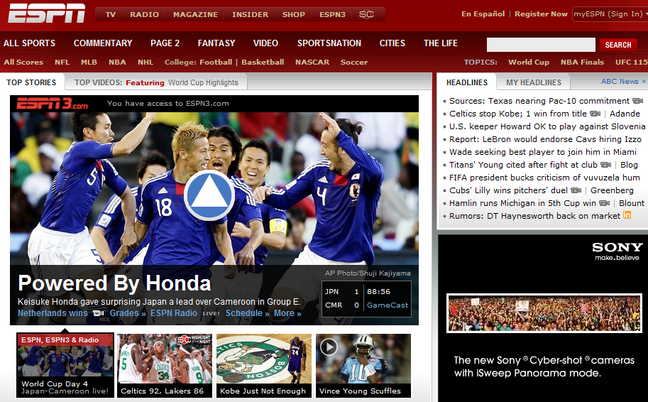Open the Celtics 92, Lakers 86 thumbnail
Image resolution: width=648 pixels, height=402 pixels.
tap(164, 366)
